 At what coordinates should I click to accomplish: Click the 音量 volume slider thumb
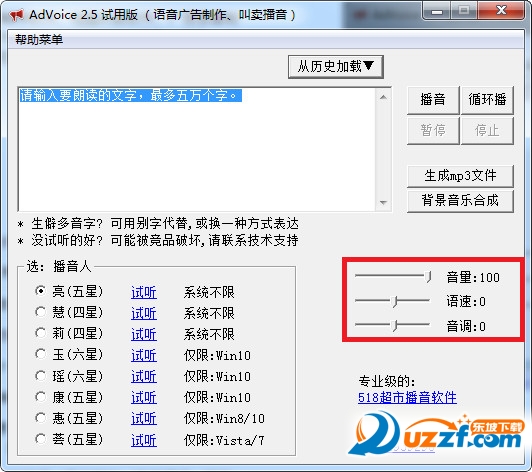pyautogui.click(x=428, y=277)
